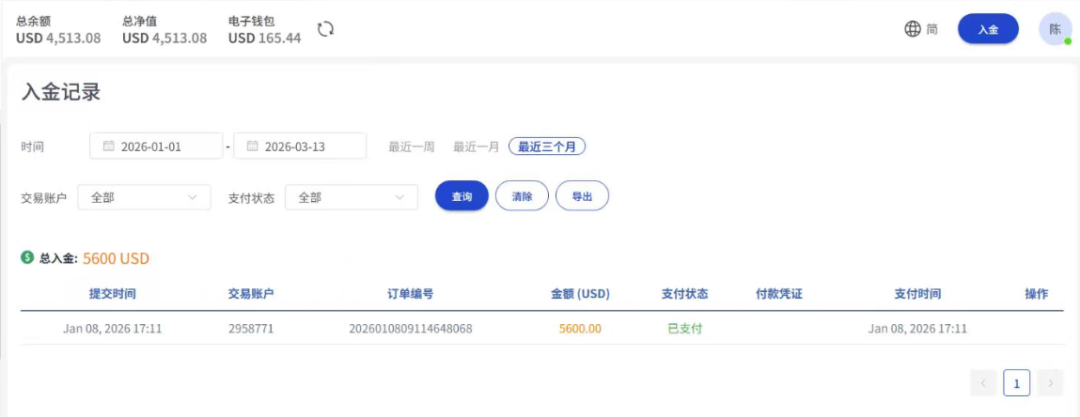Image resolution: width=1080 pixels, height=417 pixels.
Task: Click the globe language icon
Action: 912,29
